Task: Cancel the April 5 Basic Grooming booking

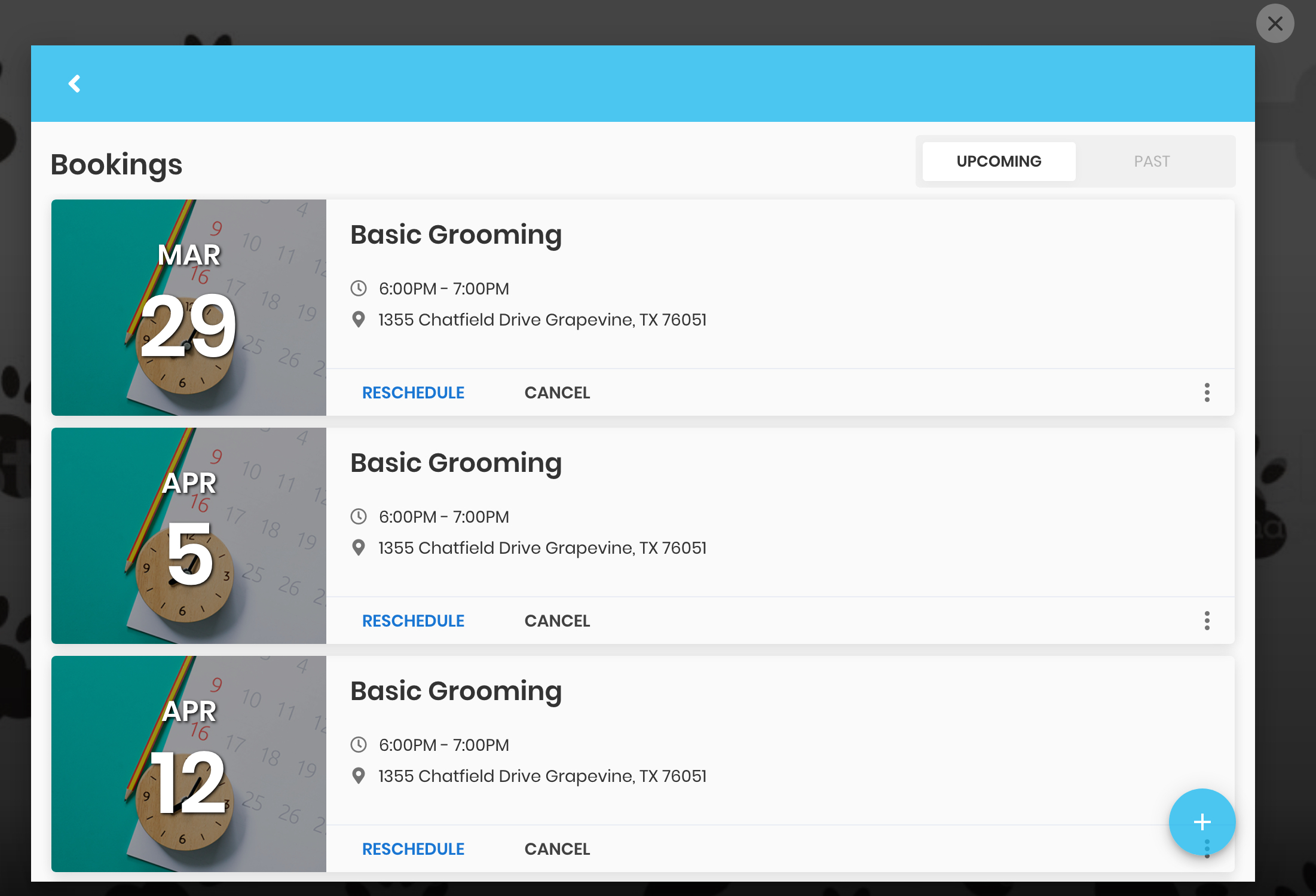Action: pyautogui.click(x=557, y=621)
